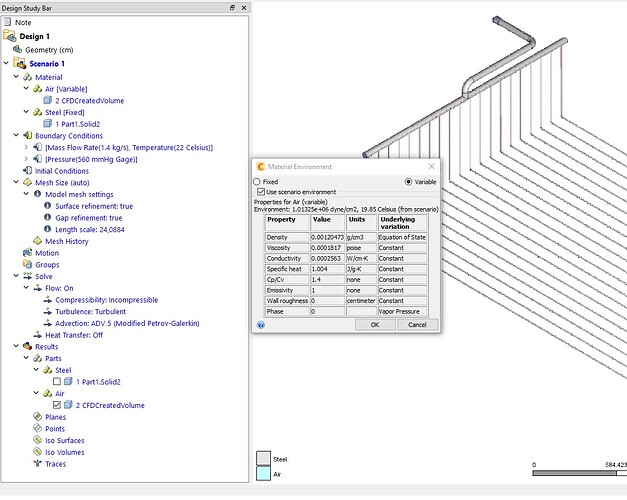Uncheck 2 CFDCreatedVolume under Results Air

tap(57, 405)
